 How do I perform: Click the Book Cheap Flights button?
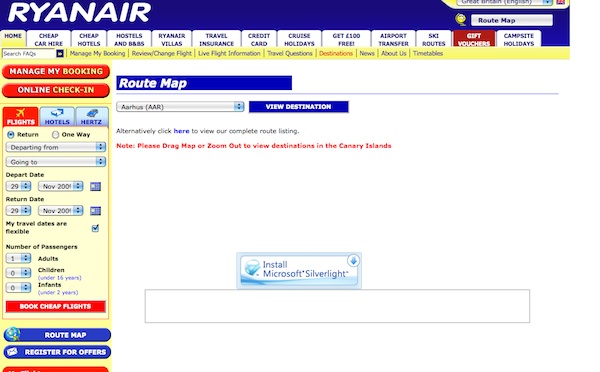point(55,307)
